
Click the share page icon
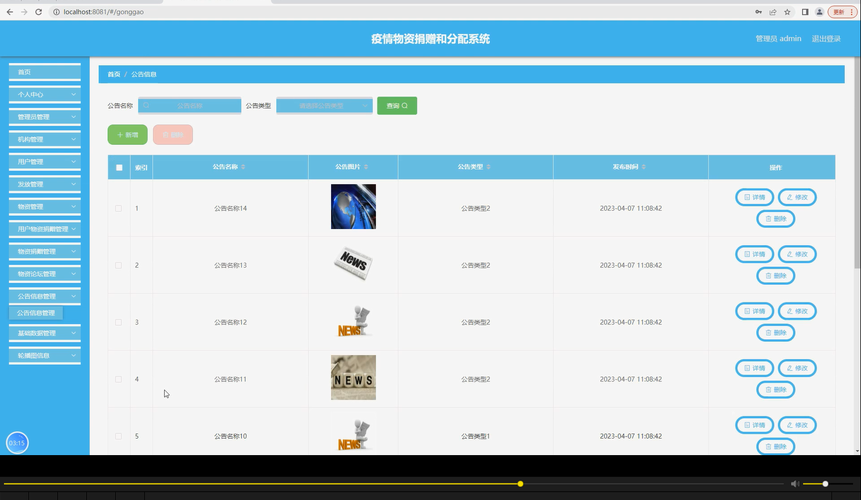point(773,12)
